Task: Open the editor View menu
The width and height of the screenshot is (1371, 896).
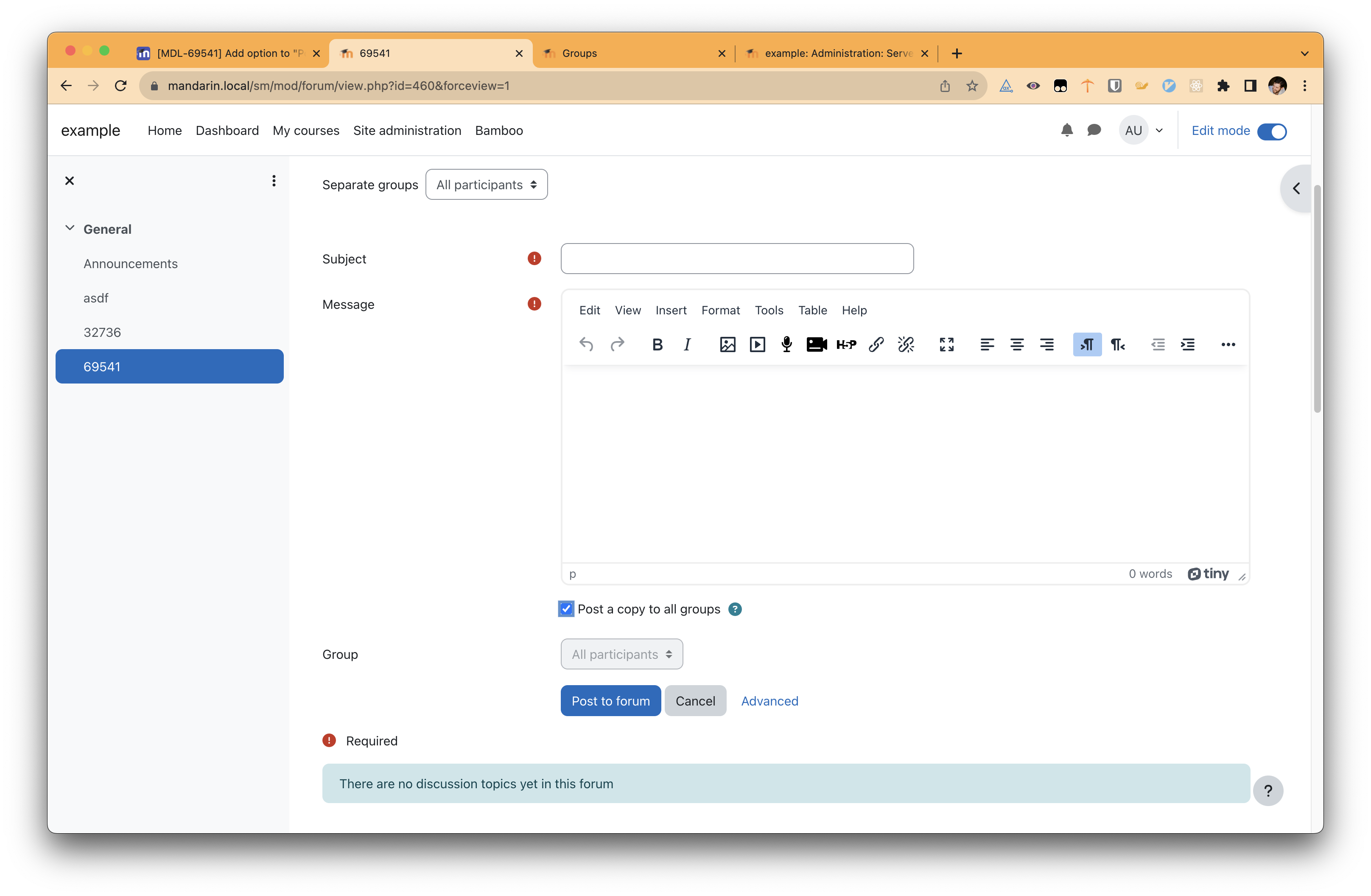Action: tap(627, 310)
